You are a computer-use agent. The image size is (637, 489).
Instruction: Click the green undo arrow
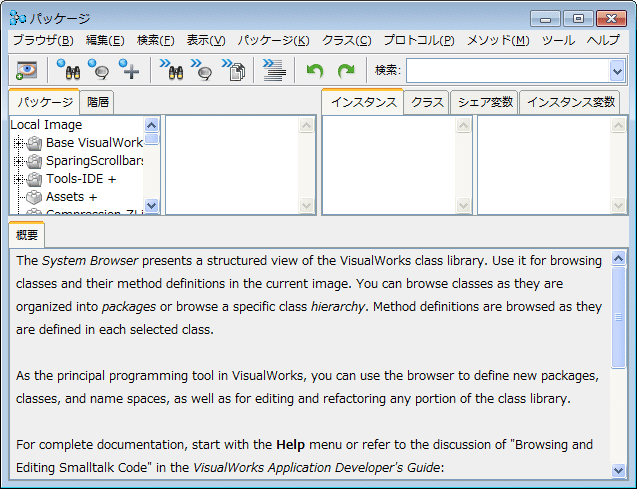[315, 70]
